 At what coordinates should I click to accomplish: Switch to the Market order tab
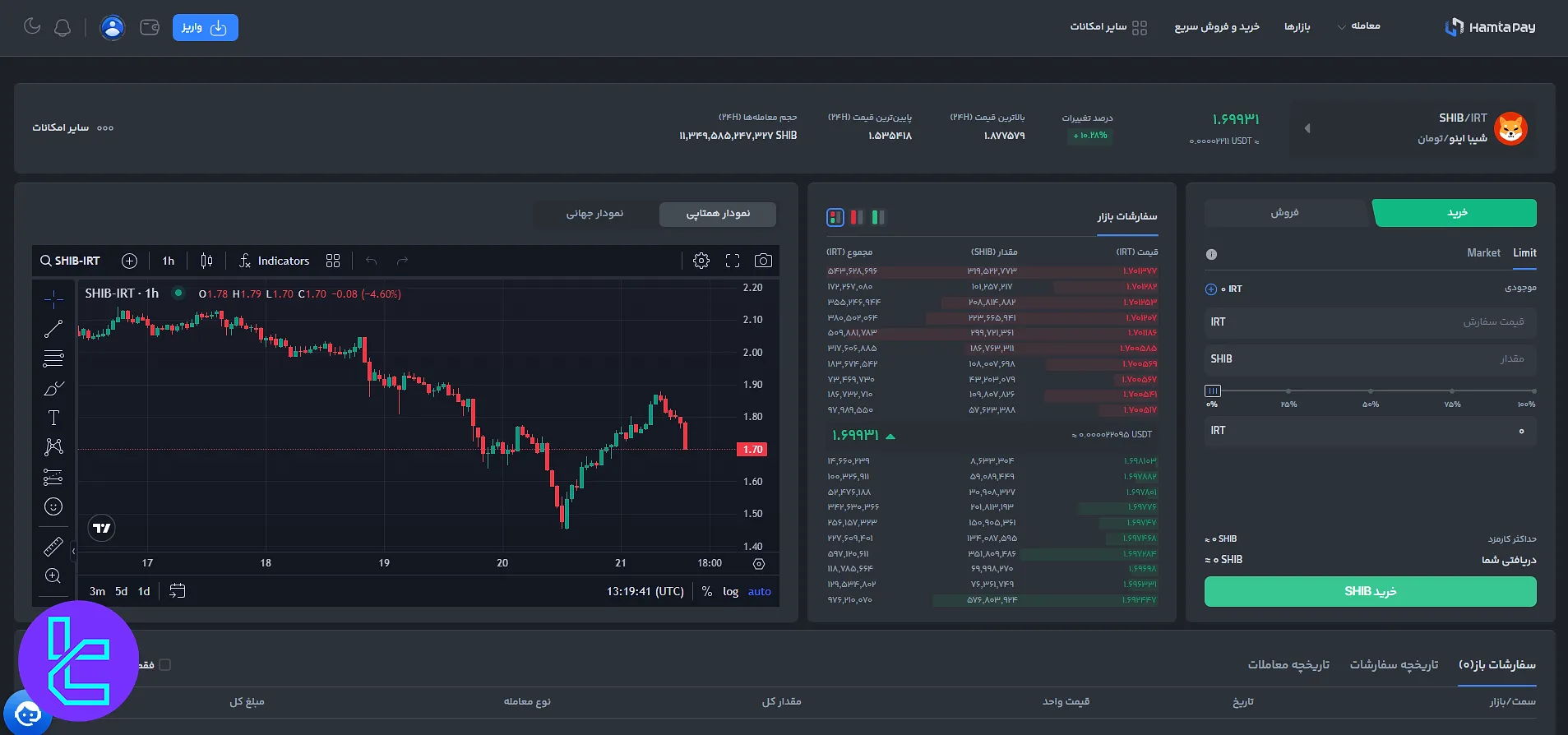point(1483,253)
